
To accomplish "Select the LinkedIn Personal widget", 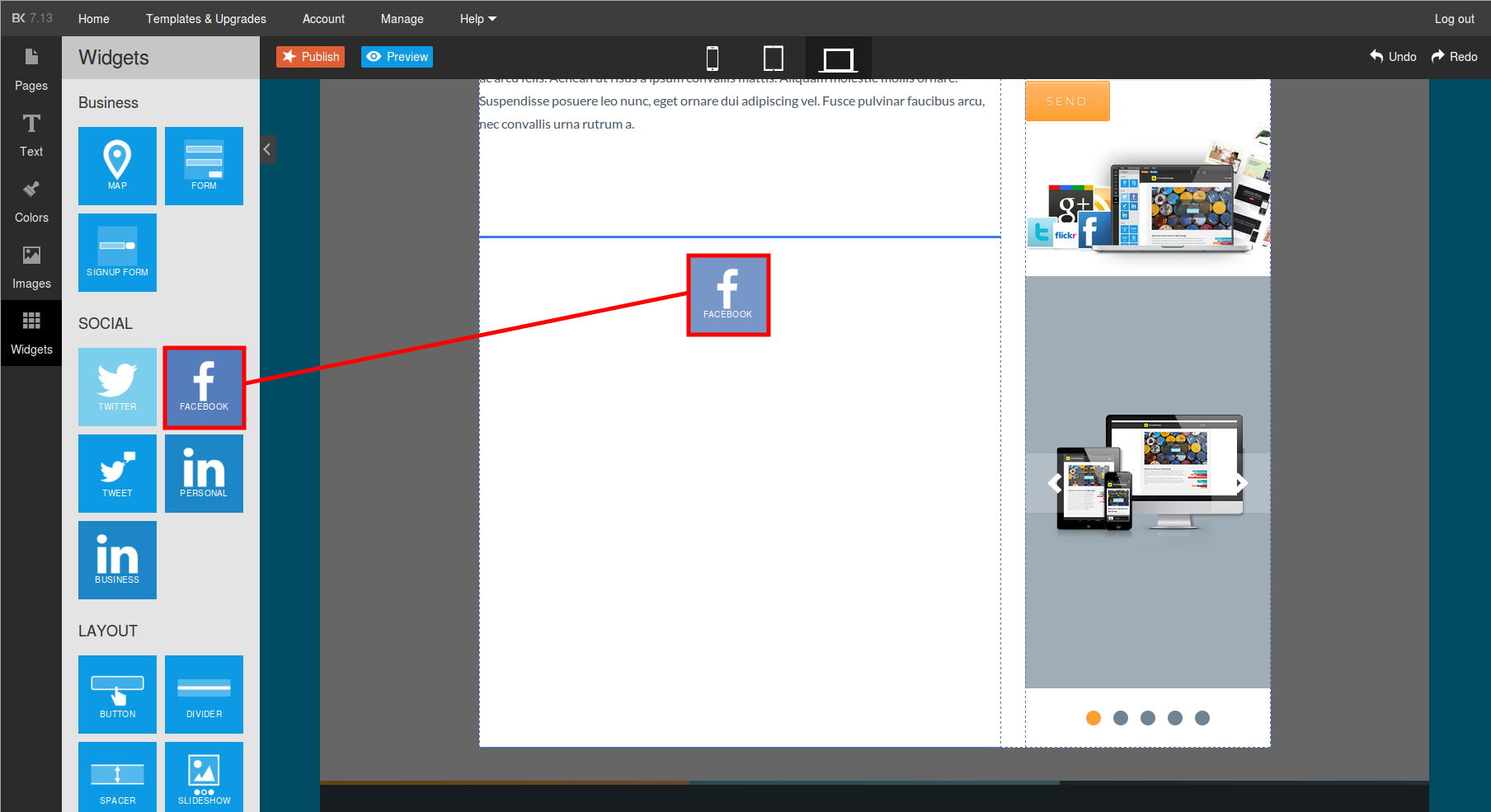I will [204, 473].
